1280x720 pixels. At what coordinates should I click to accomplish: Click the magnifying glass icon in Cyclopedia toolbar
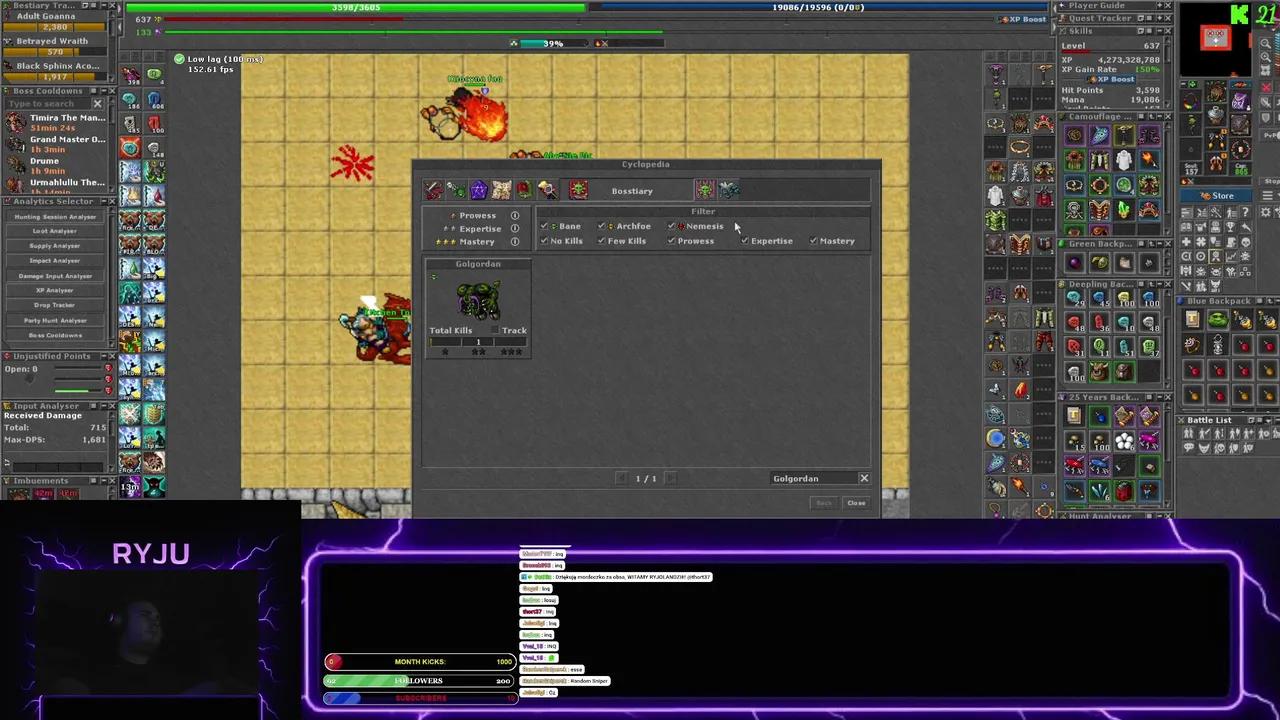[x=546, y=190]
